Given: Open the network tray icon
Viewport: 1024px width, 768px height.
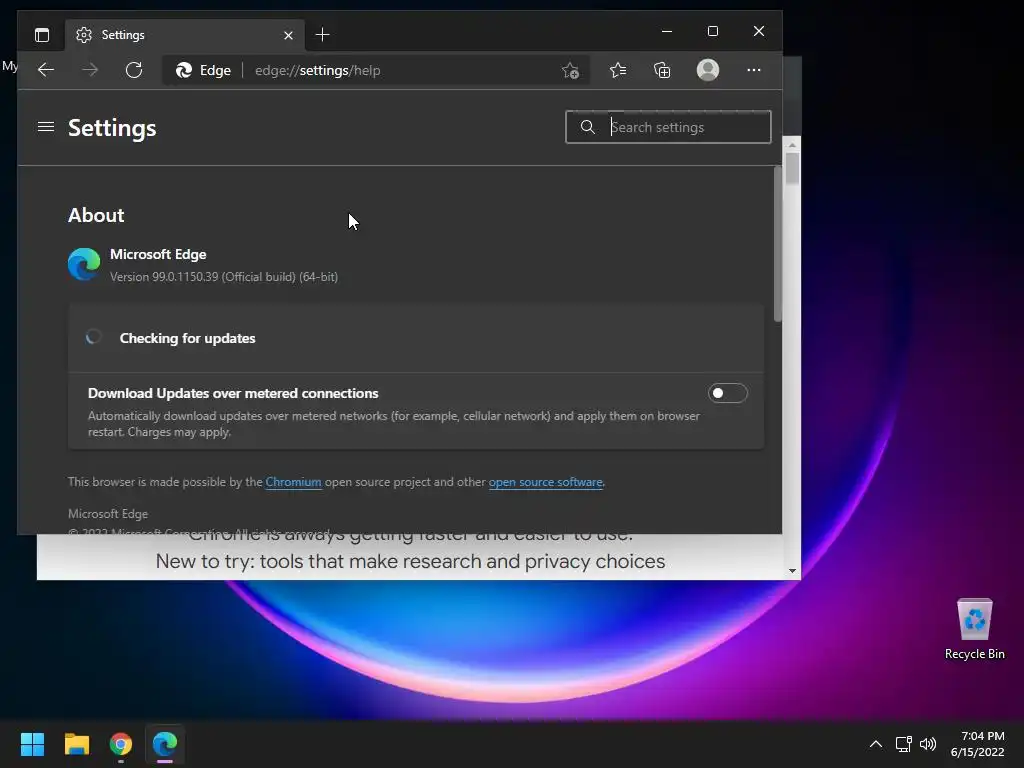Looking at the screenshot, I should [904, 744].
